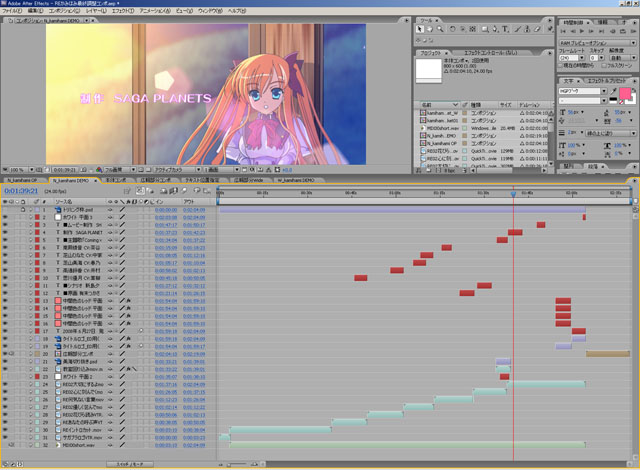Select the Hand tool
640x470 pixels.
(429, 29)
